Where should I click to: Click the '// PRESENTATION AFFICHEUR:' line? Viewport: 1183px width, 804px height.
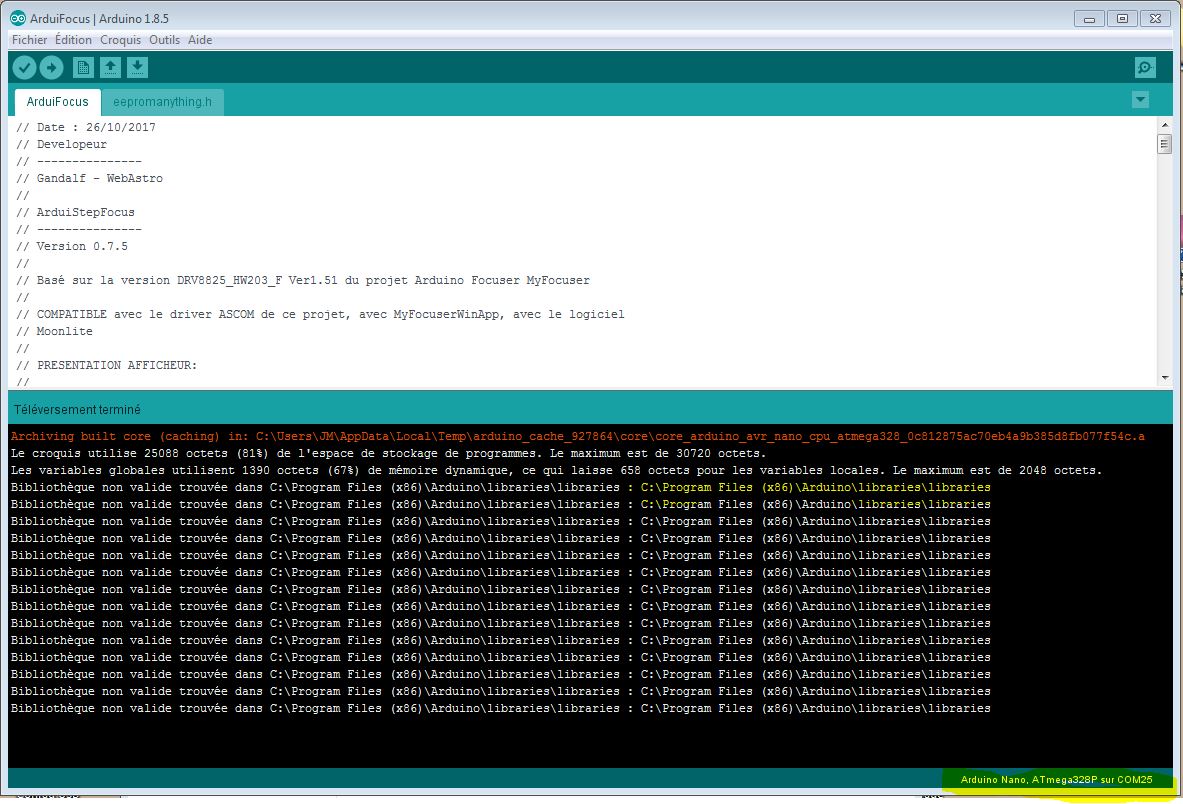[x=106, y=365]
